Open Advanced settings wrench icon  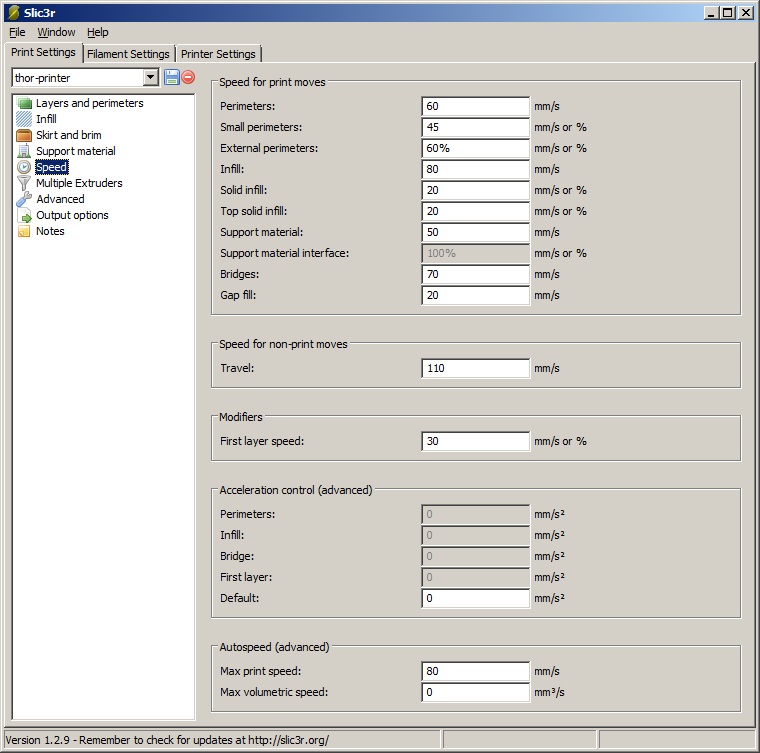tap(25, 199)
